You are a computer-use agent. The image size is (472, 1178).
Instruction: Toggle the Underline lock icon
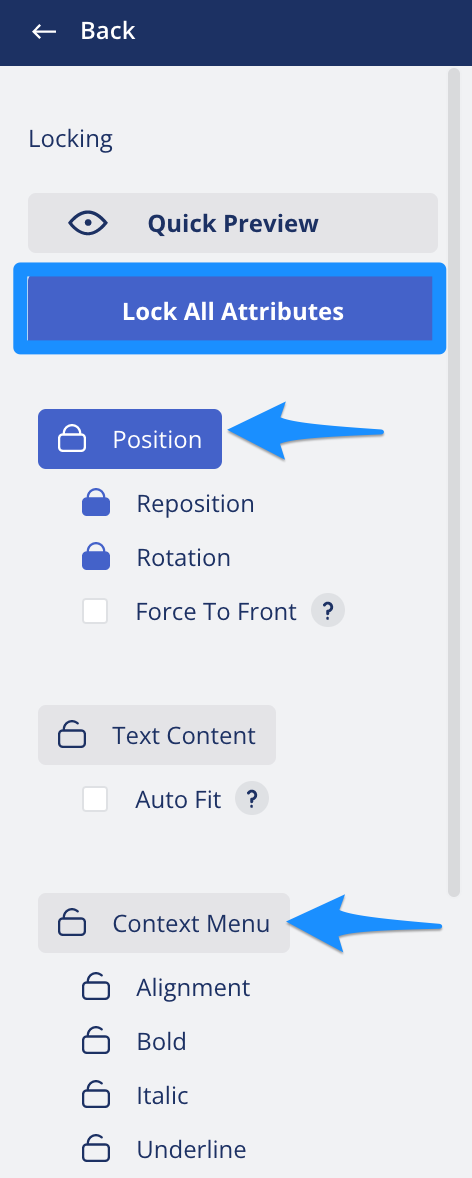[96, 1149]
